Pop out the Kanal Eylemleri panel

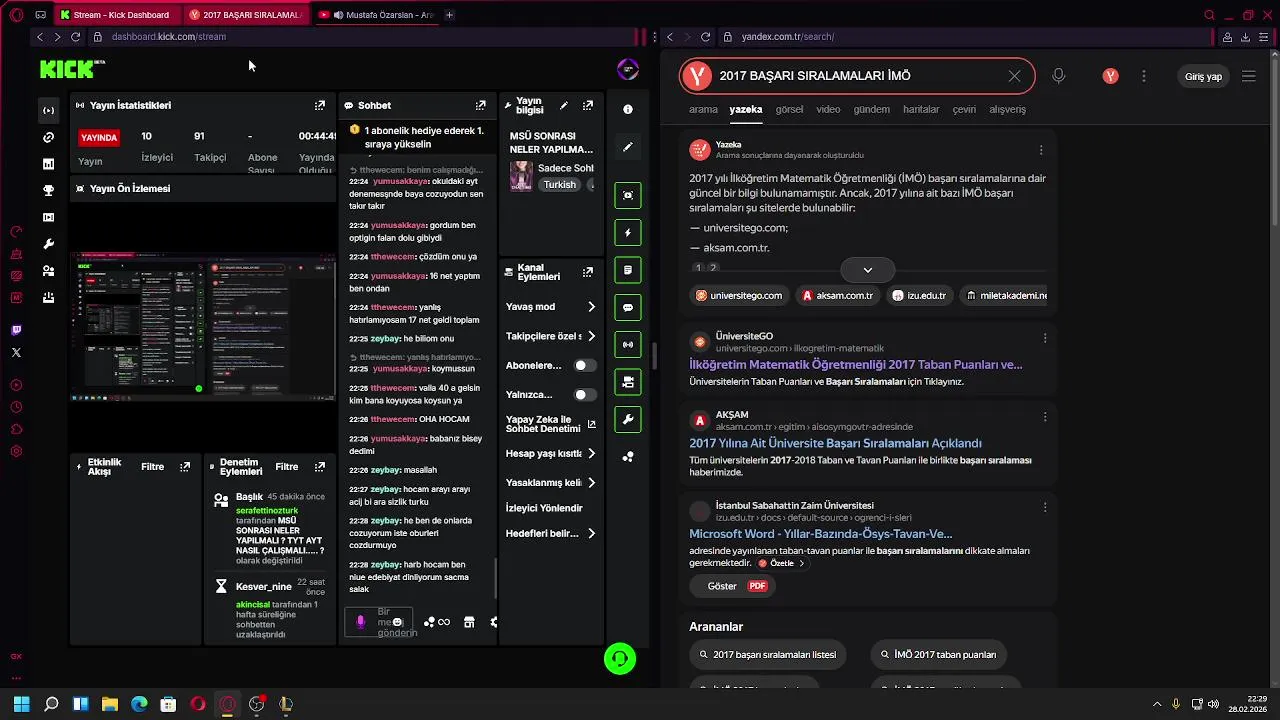588,271
